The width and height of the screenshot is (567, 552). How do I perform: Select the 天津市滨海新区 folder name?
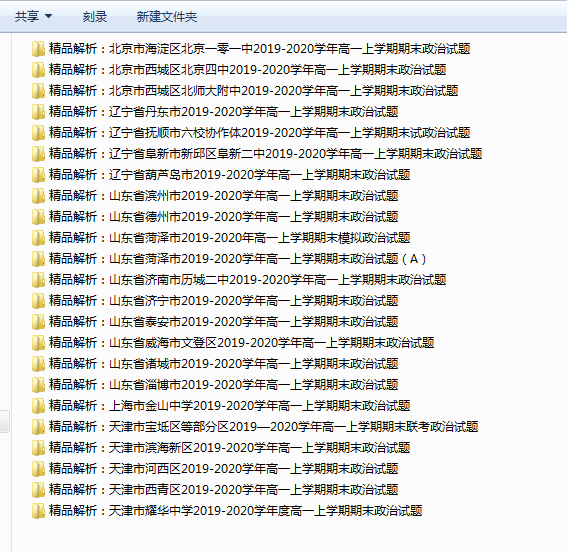(x=229, y=448)
